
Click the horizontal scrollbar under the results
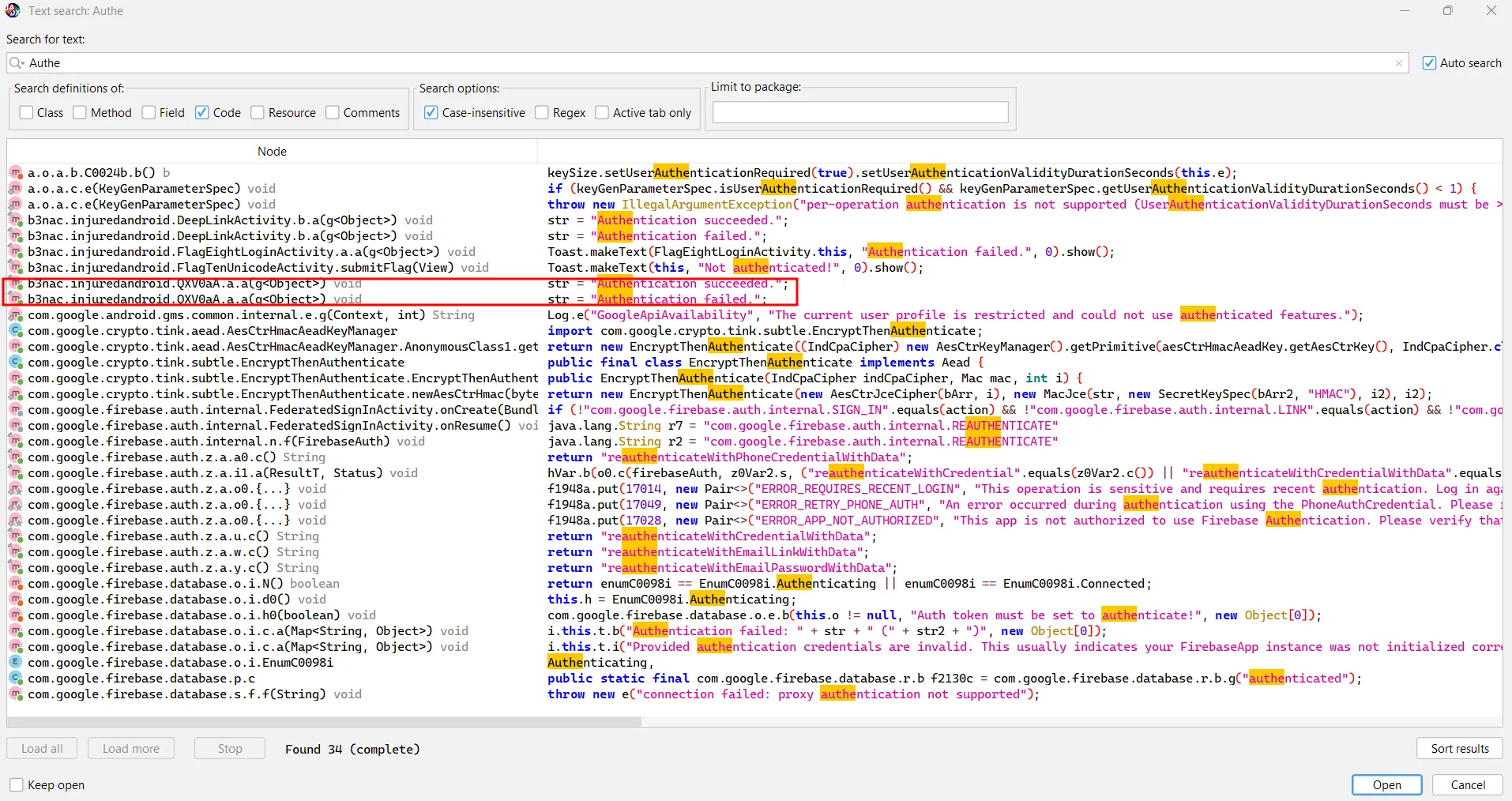click(324, 721)
